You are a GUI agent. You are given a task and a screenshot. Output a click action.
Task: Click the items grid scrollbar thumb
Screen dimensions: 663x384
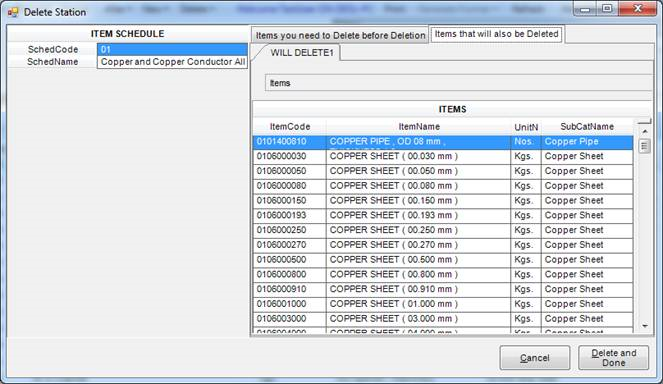pos(644,146)
